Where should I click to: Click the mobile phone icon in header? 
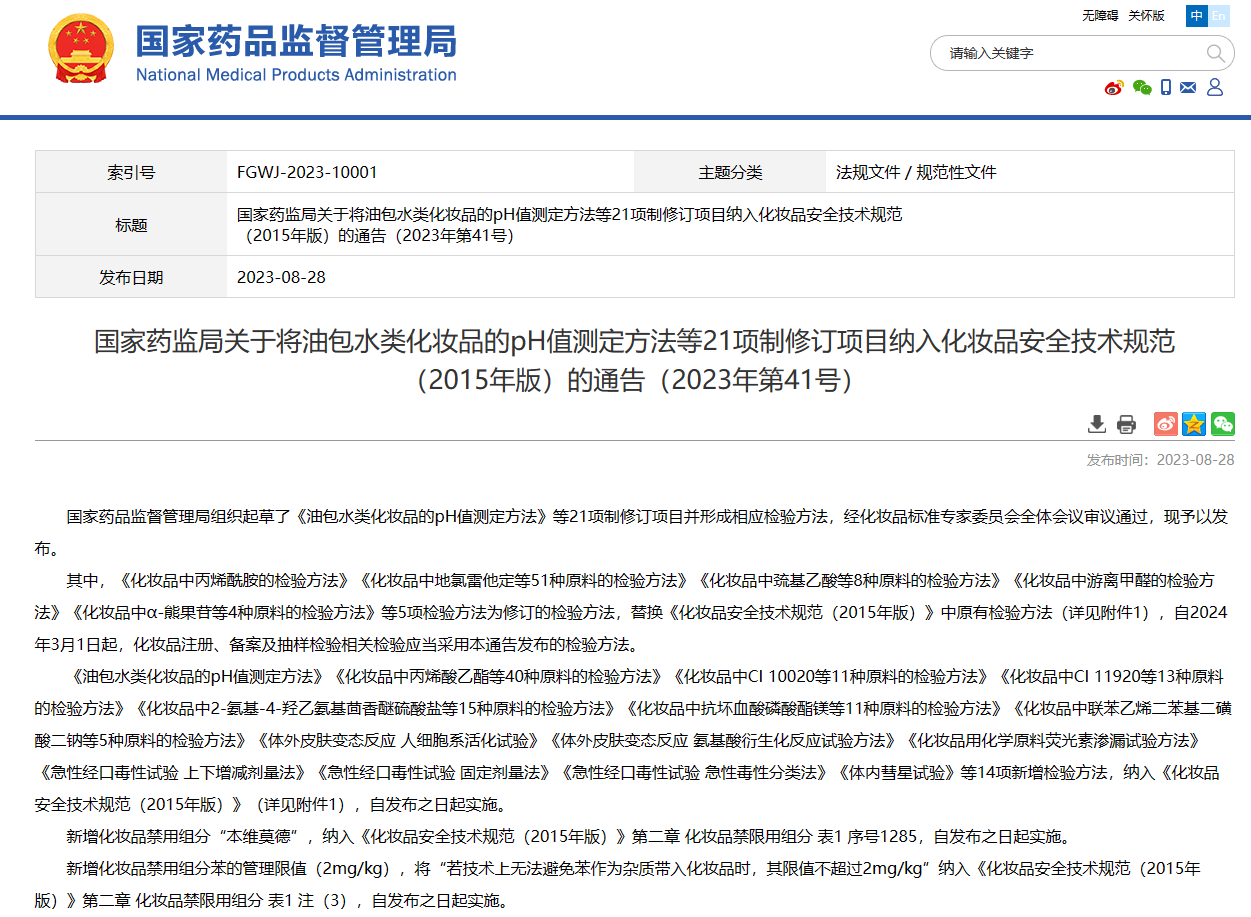click(x=1166, y=88)
